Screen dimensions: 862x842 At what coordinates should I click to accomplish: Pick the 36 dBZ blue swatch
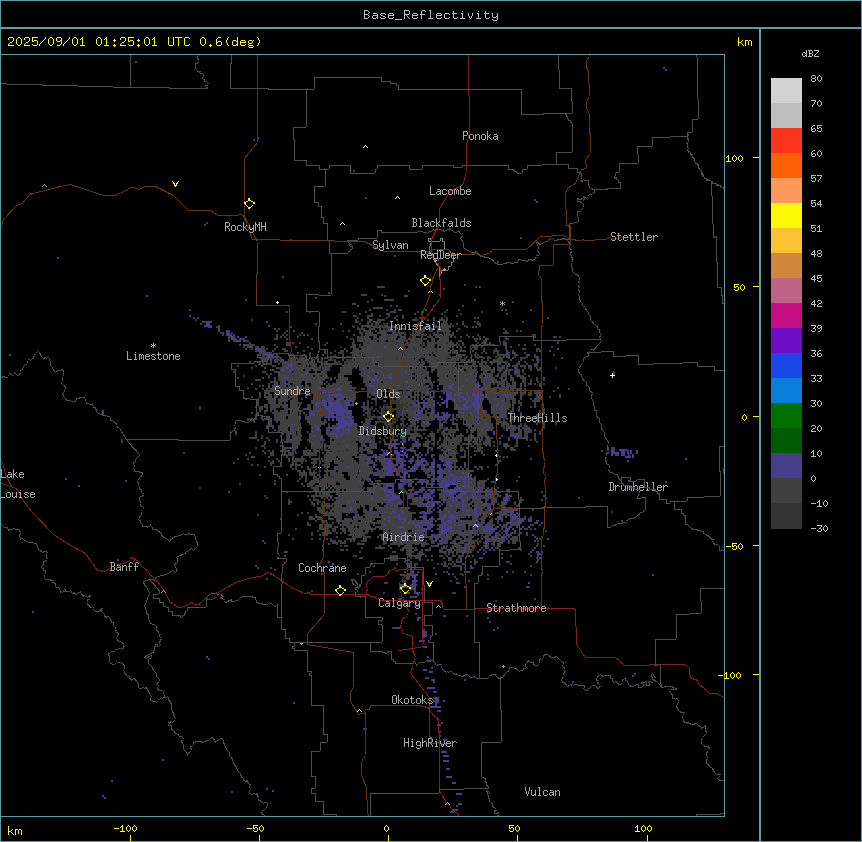[x=786, y=365]
